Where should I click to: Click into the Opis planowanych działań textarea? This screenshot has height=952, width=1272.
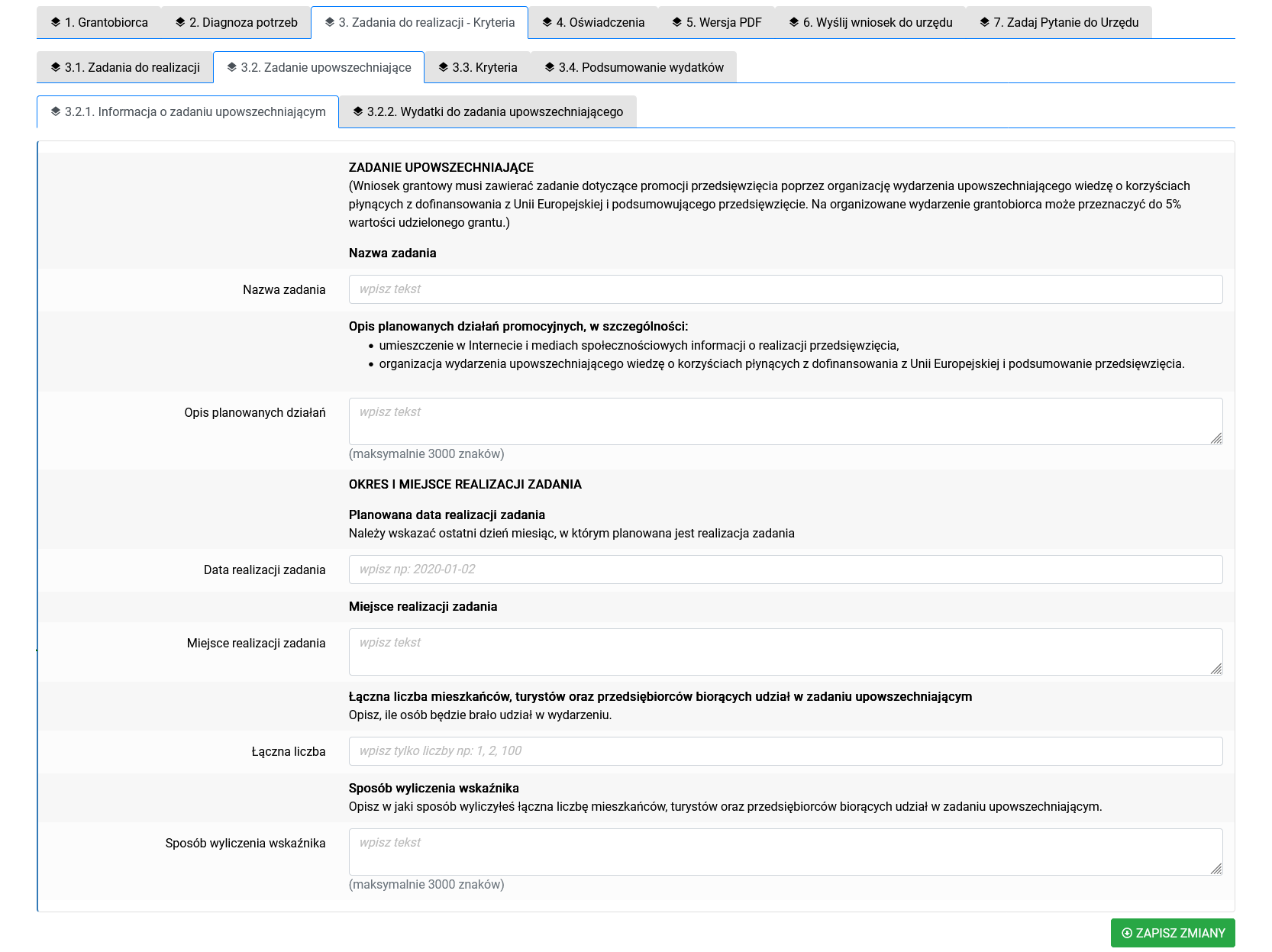pyautogui.click(x=785, y=421)
